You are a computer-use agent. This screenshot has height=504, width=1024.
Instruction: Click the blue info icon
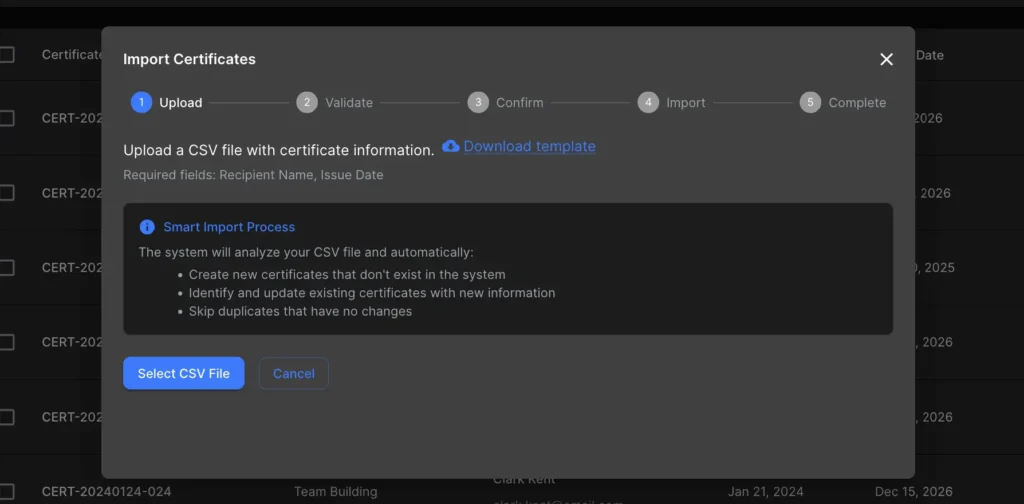coord(147,227)
